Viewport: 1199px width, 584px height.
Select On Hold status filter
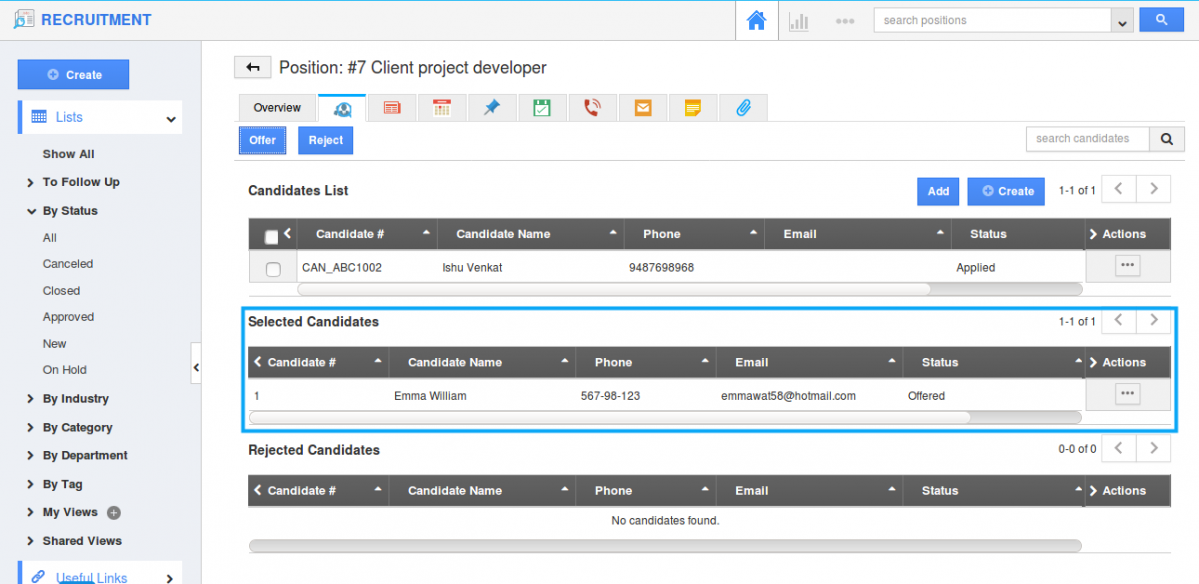(64, 370)
